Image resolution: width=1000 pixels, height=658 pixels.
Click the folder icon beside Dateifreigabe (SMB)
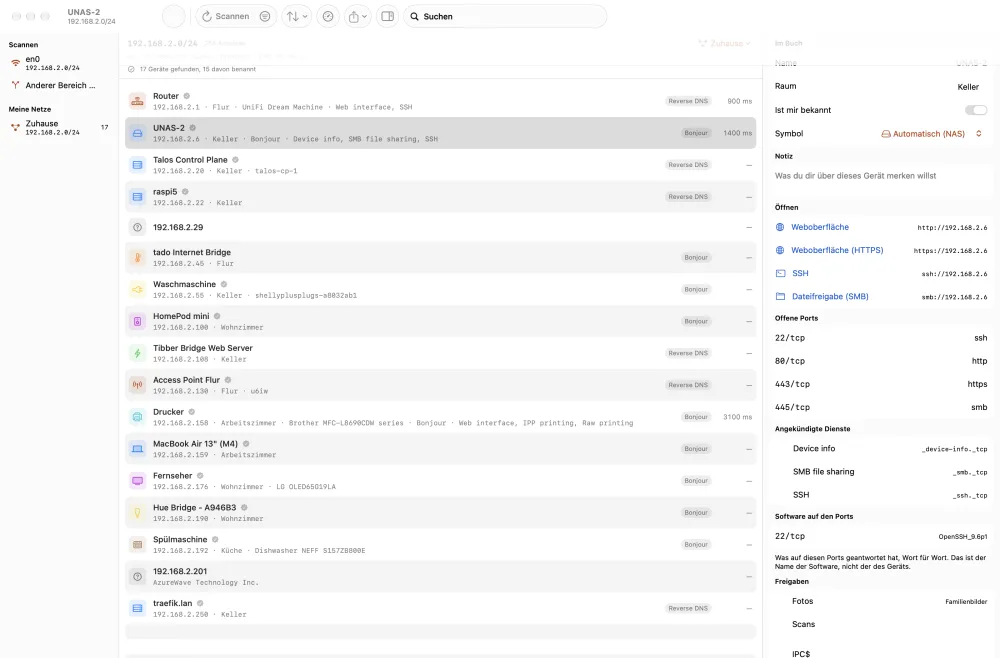[x=780, y=296]
